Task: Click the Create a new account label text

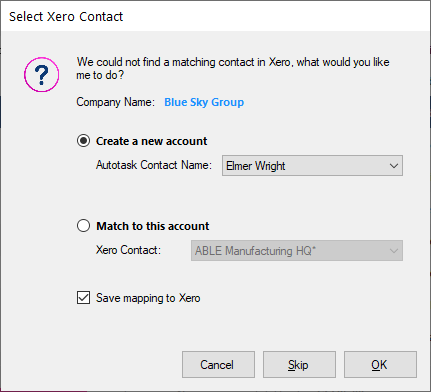Action: (x=152, y=141)
